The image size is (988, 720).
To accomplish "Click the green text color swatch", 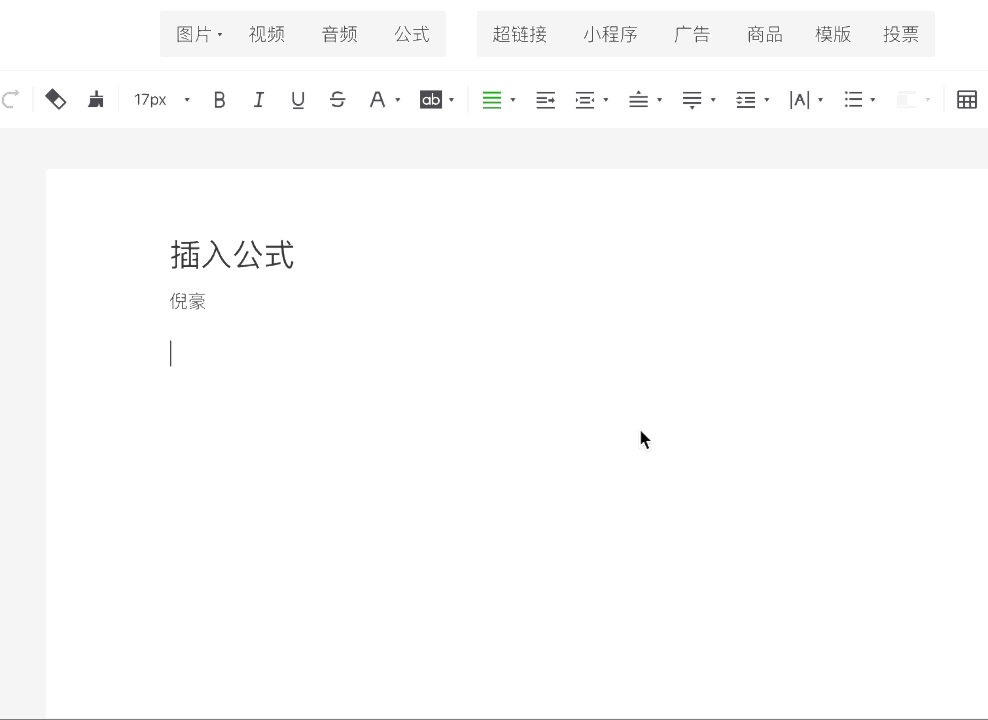I will tap(492, 99).
